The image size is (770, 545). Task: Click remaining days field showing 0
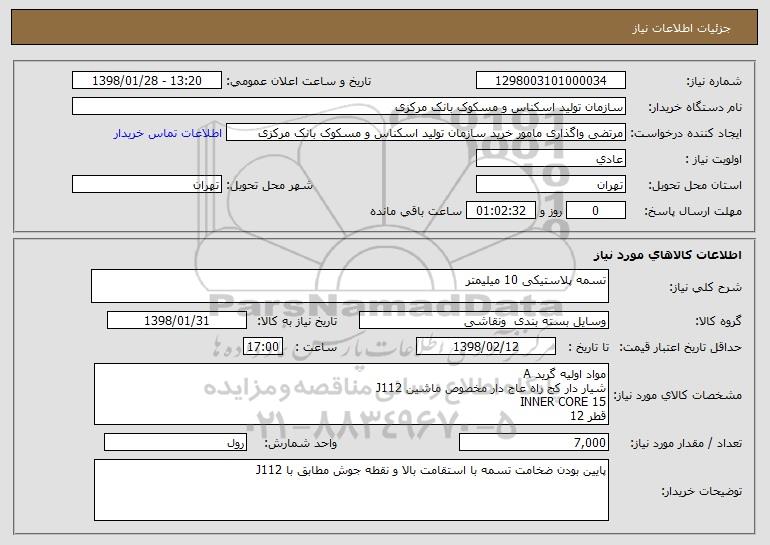[596, 211]
